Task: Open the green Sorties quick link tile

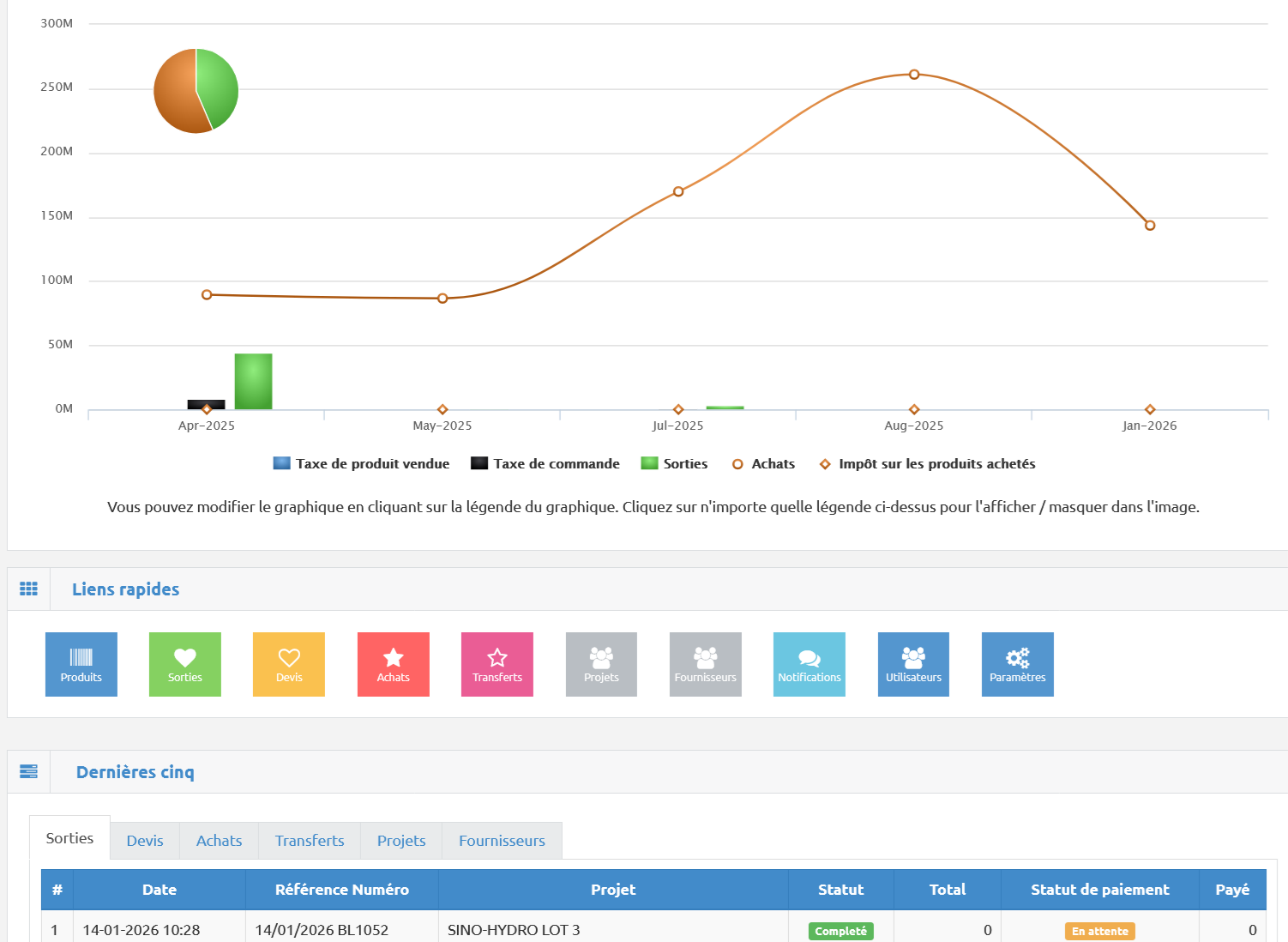Action: pos(184,664)
